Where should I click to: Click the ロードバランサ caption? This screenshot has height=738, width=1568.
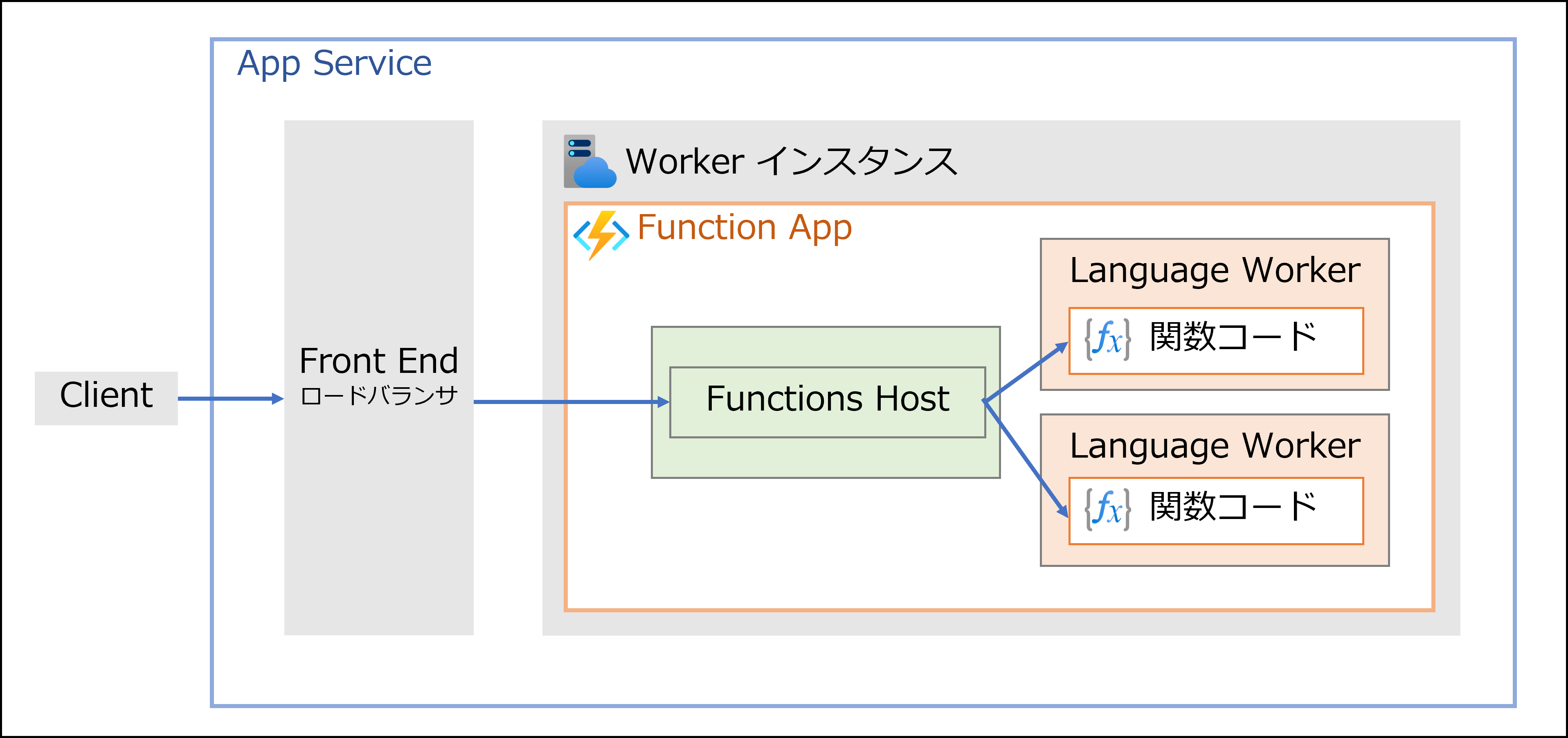point(379,396)
